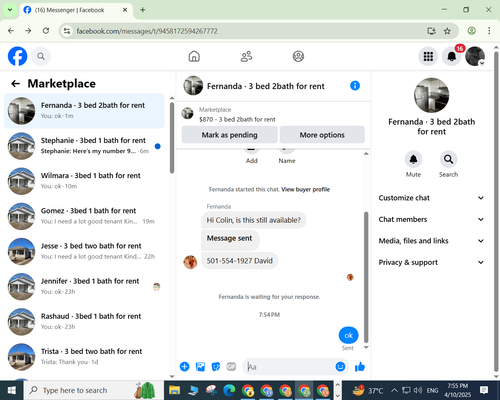Screen dimensions: 500x400
Task: Open emoji picker in message box
Action: coord(340,367)
